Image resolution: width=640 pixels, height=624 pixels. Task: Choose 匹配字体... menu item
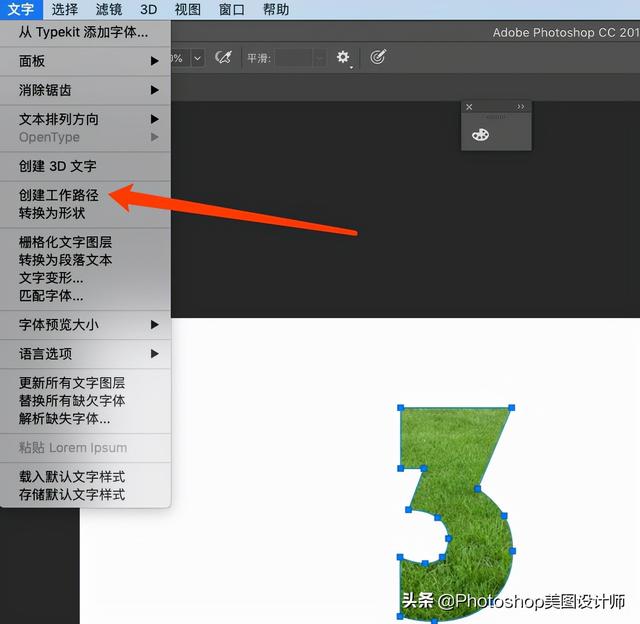[85, 295]
